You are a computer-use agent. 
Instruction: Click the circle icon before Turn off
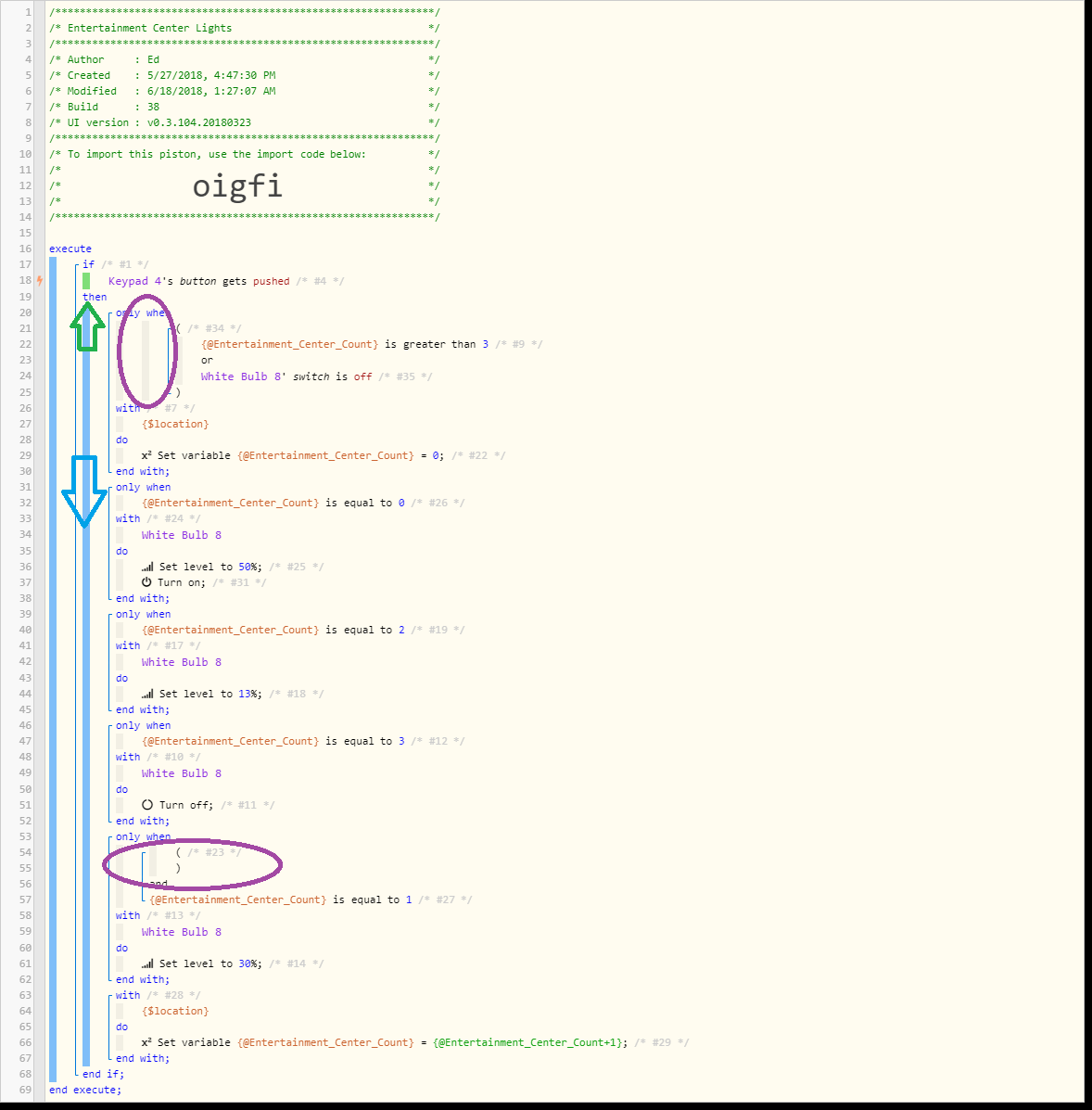(147, 805)
